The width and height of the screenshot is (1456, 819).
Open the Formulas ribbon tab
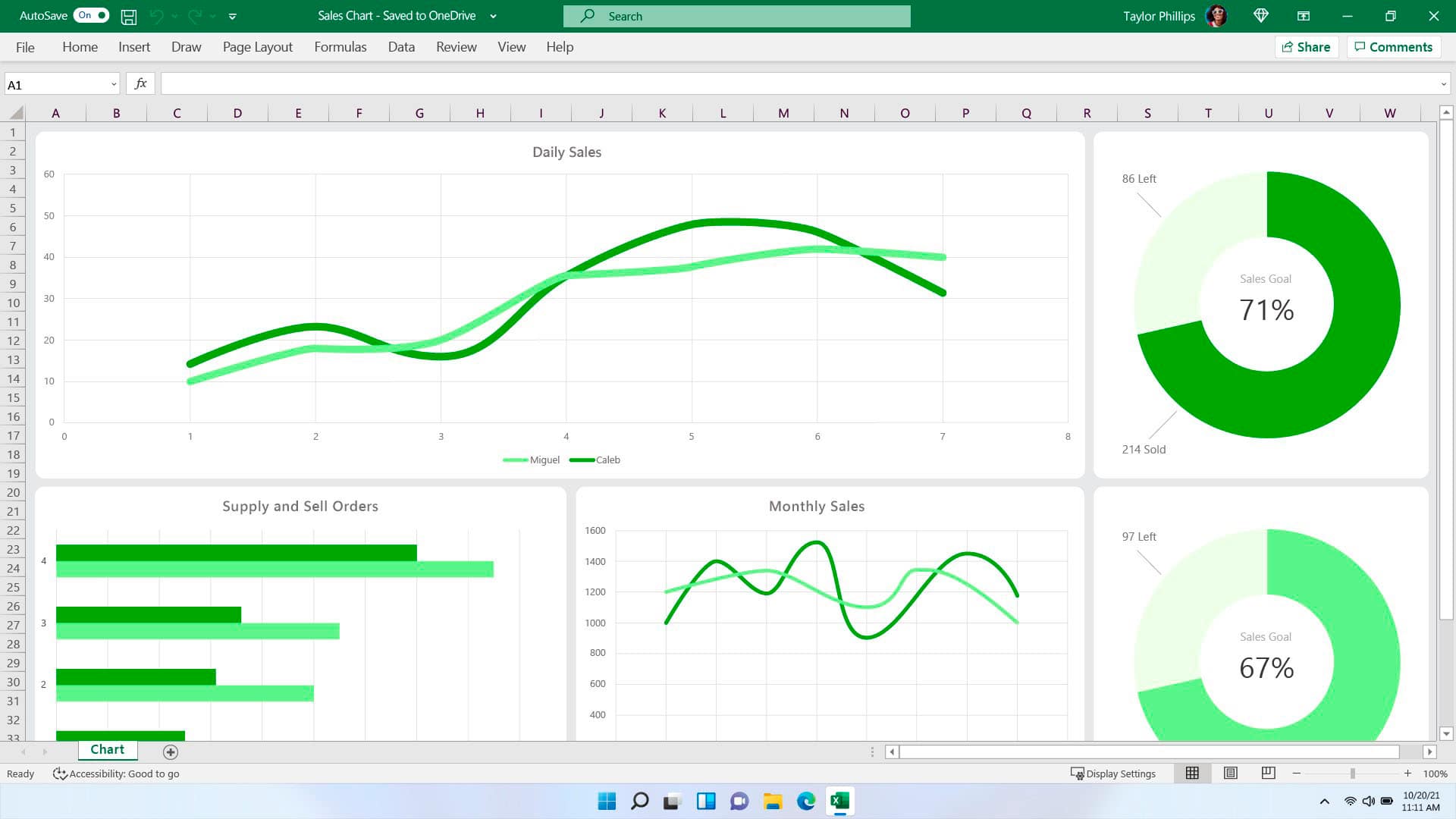[x=340, y=47]
